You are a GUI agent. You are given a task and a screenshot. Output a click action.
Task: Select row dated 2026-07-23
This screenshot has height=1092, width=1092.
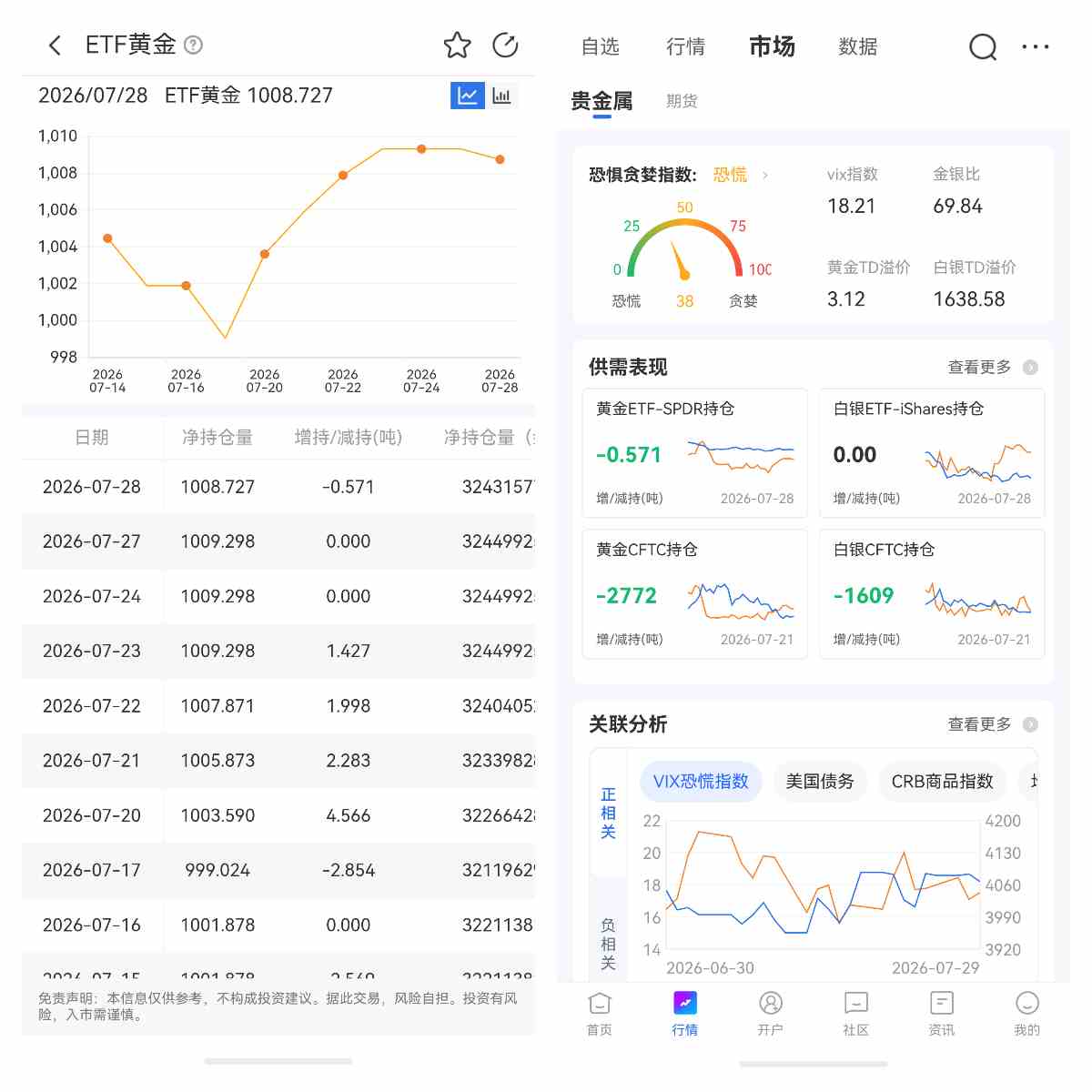(278, 651)
